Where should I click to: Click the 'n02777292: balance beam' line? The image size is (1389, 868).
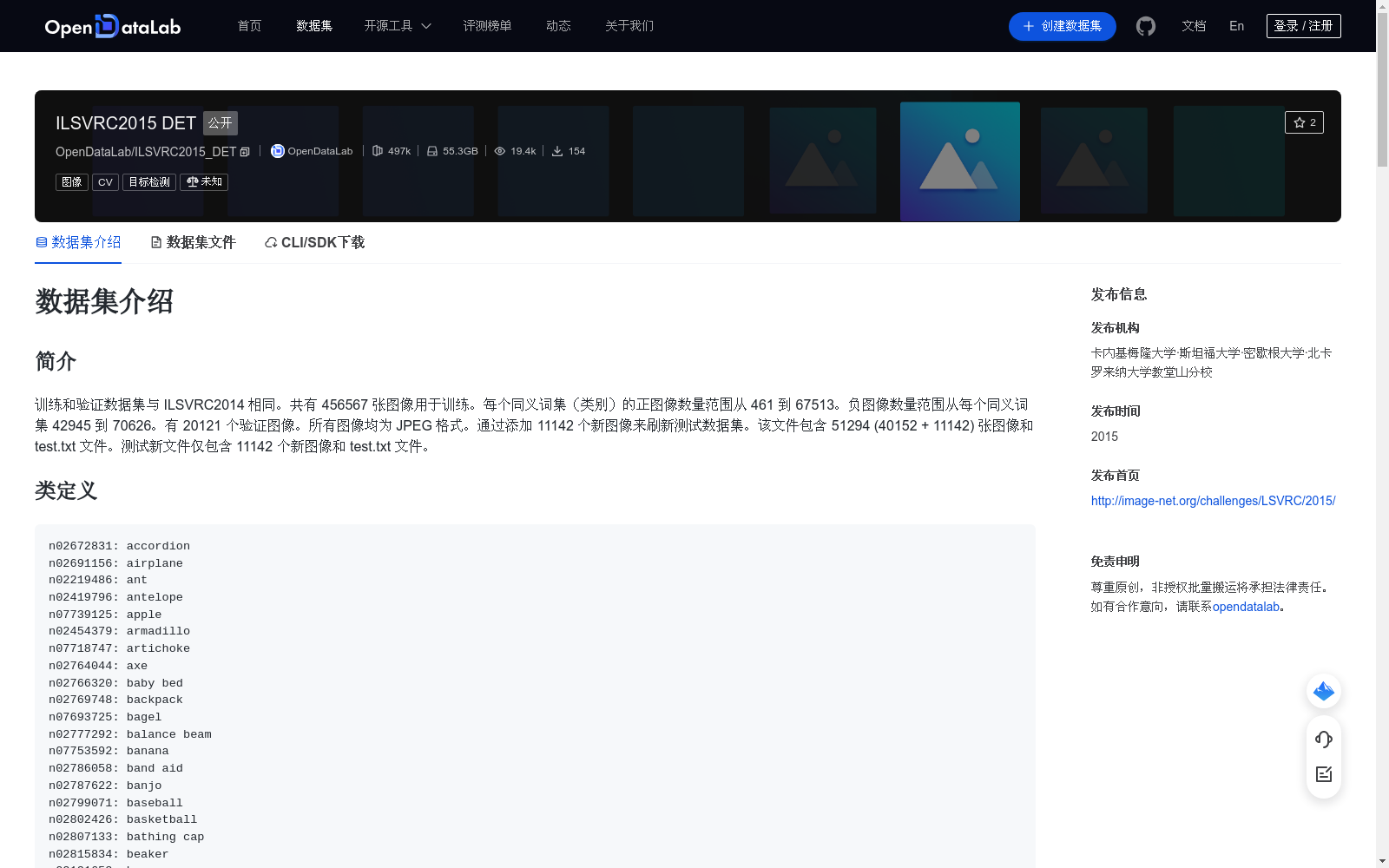pos(130,734)
